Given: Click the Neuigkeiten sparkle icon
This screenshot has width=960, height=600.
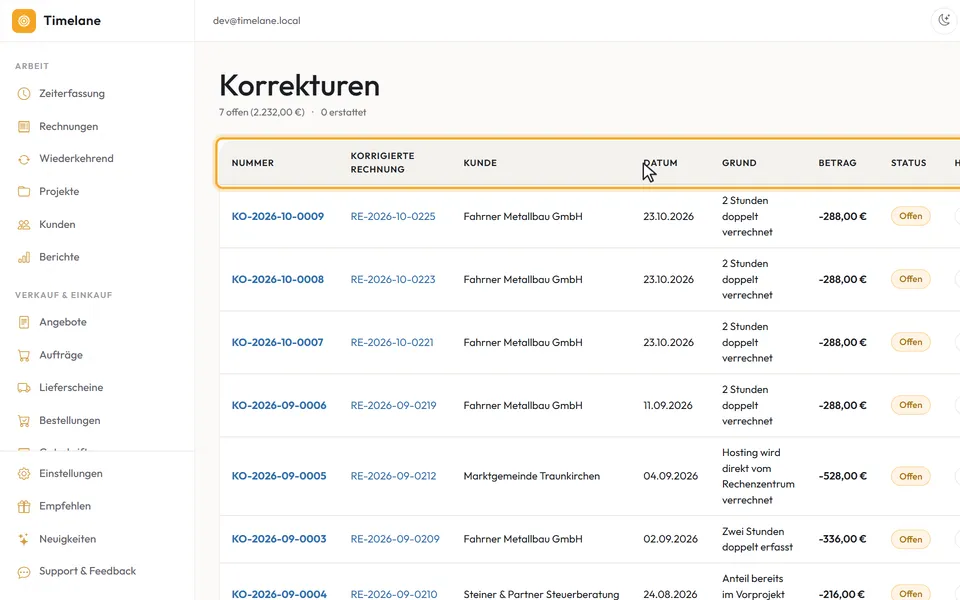Looking at the screenshot, I should coord(24,539).
